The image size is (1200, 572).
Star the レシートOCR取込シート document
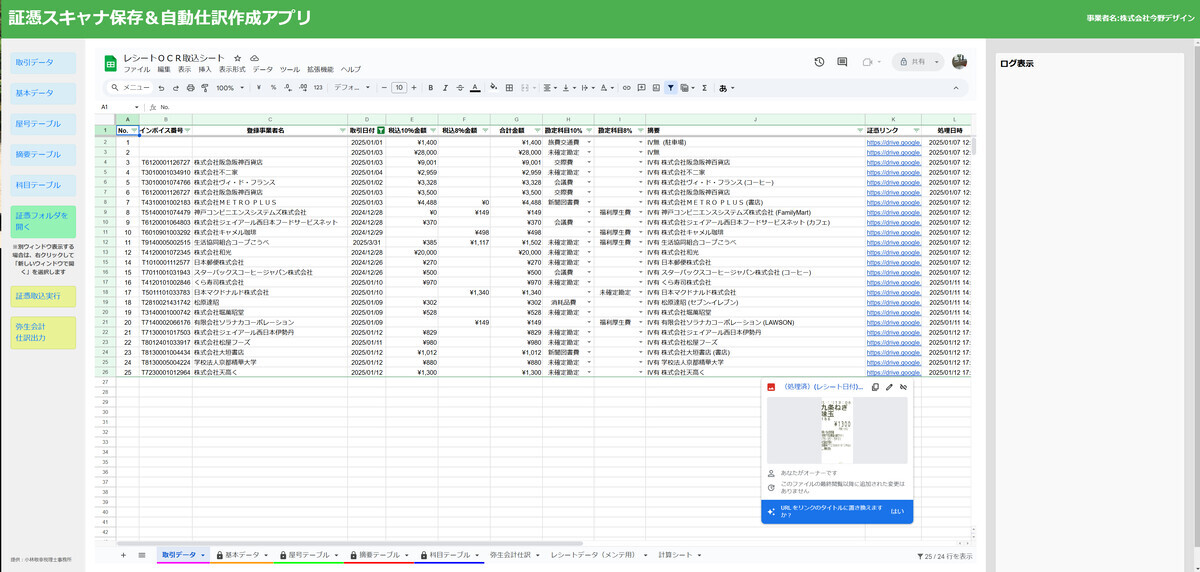[237, 58]
